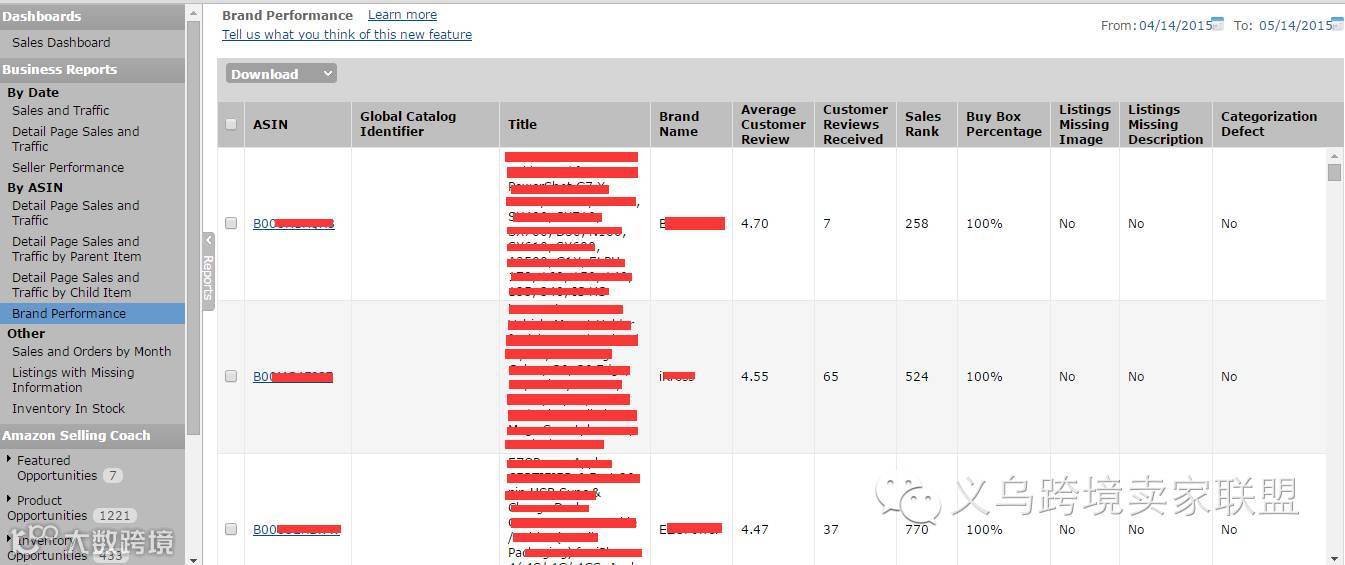Check the row with sales rank 524
The image size is (1345, 565).
pos(231,376)
